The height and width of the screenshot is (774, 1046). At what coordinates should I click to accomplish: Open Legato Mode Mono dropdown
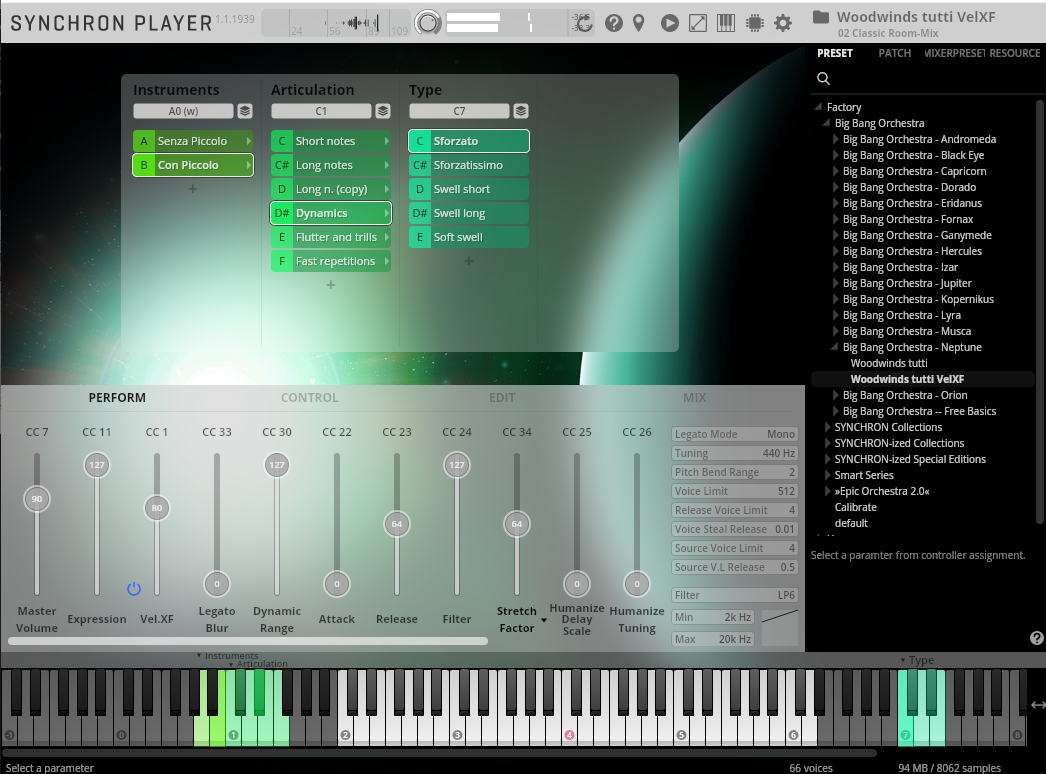point(734,434)
